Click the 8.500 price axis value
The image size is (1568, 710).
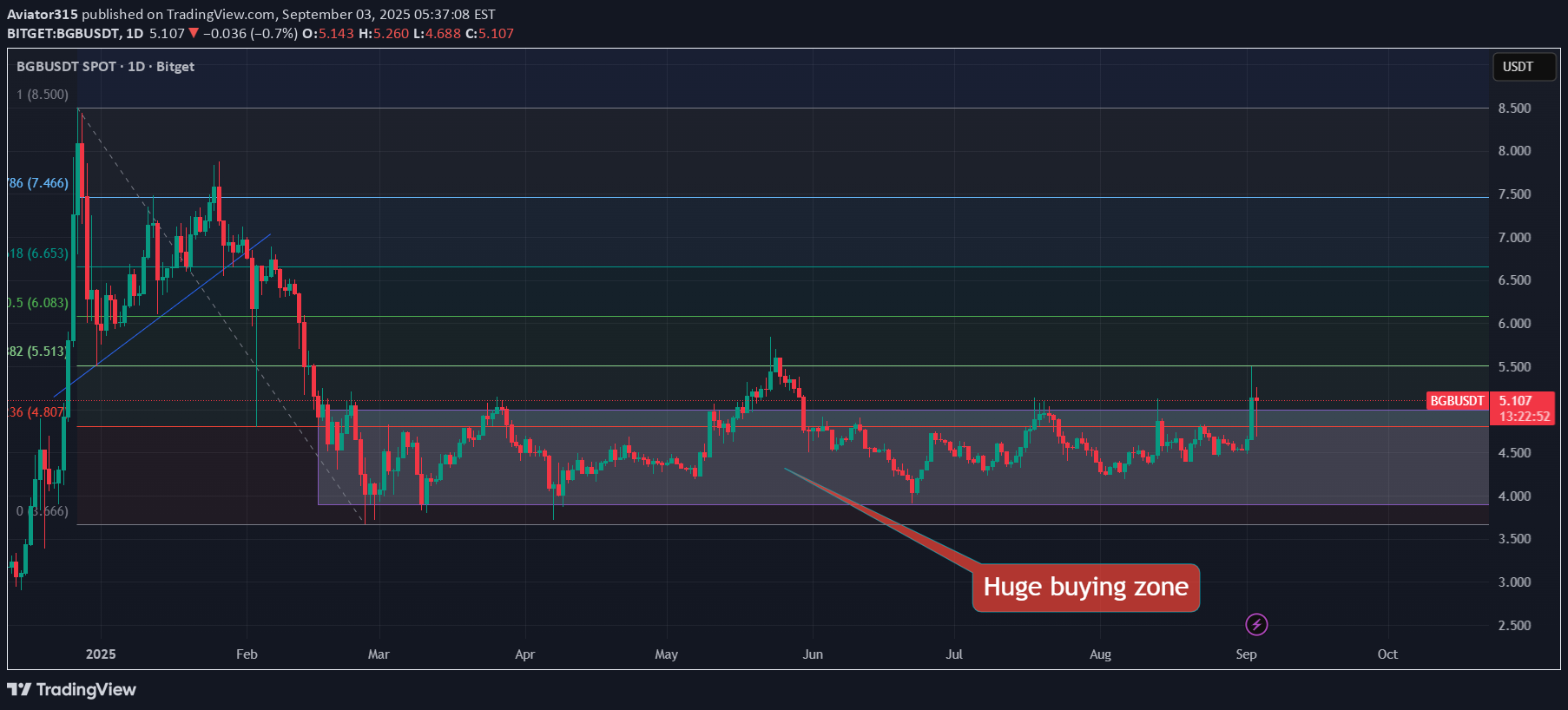click(1514, 108)
